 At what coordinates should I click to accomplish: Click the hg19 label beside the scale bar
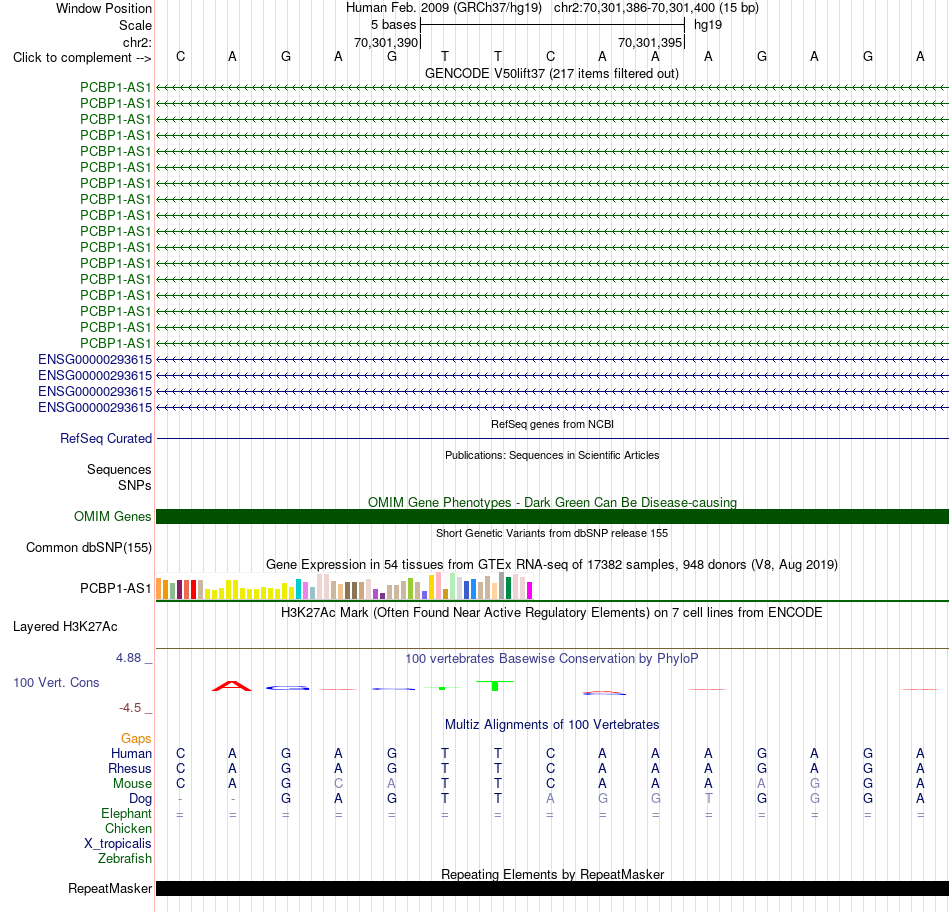(x=708, y=25)
